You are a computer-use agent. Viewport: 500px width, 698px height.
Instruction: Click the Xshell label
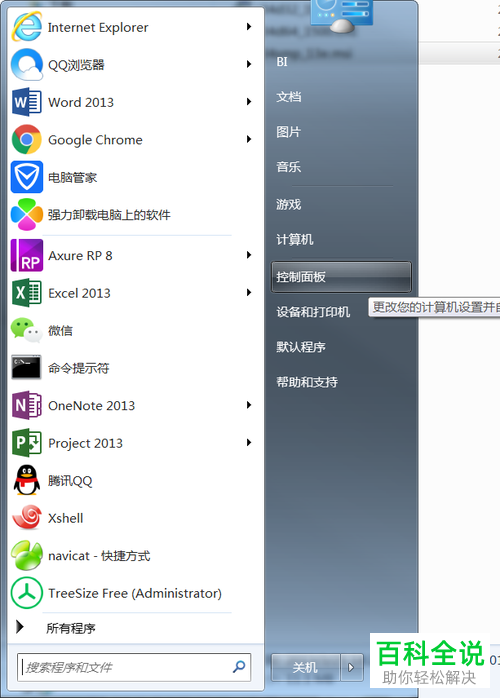tap(65, 518)
